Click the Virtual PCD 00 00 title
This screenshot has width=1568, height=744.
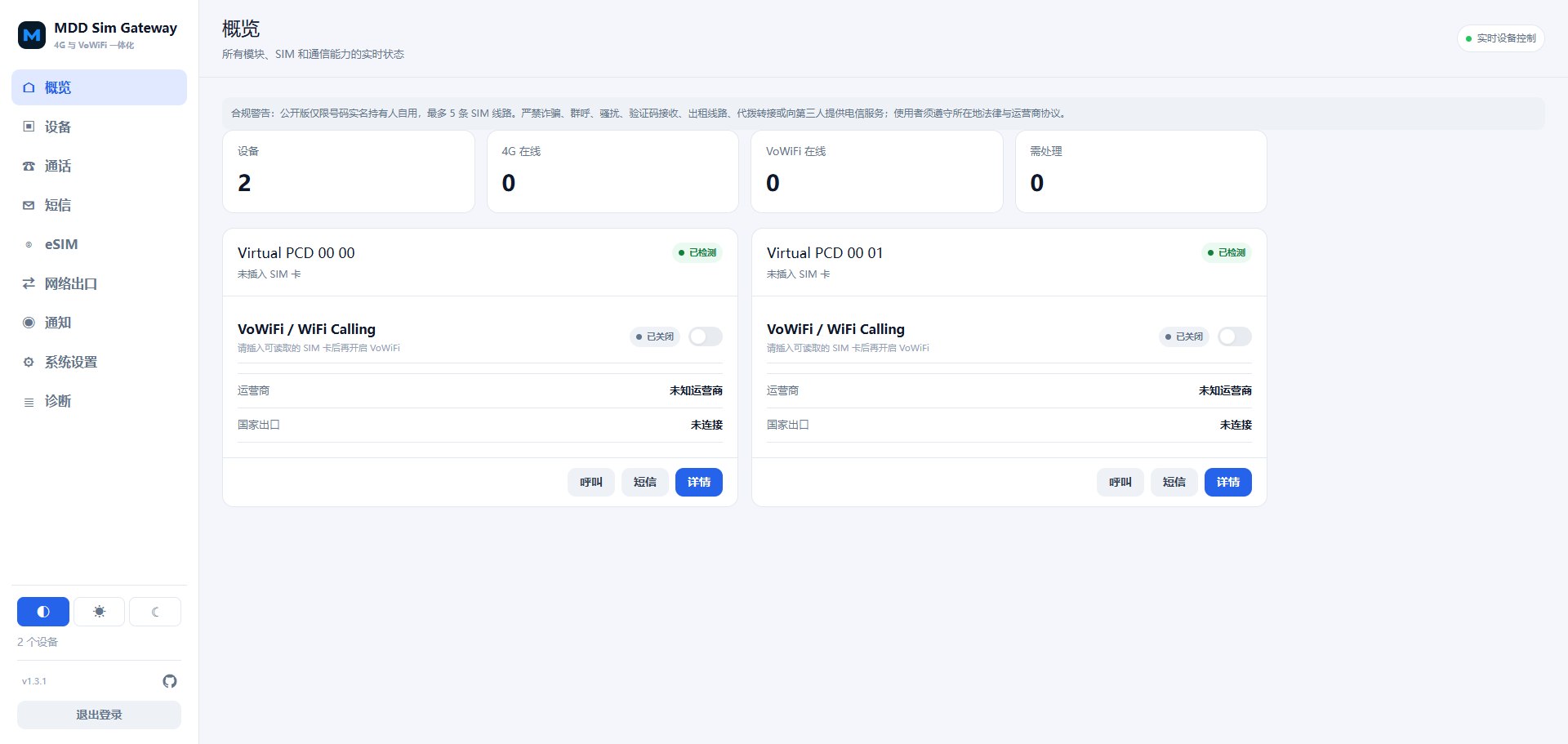[x=296, y=253]
